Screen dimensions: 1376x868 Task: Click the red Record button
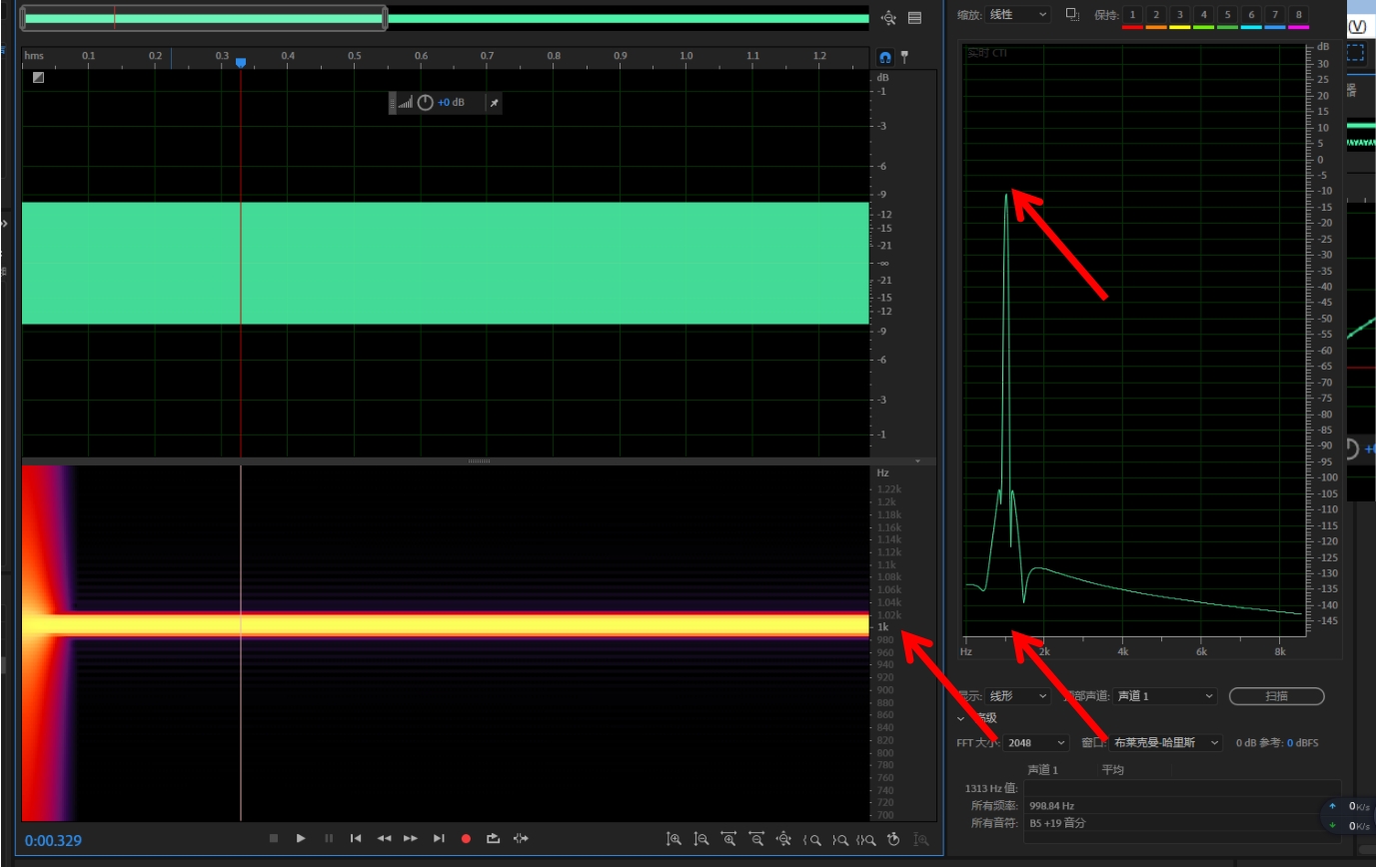point(466,839)
